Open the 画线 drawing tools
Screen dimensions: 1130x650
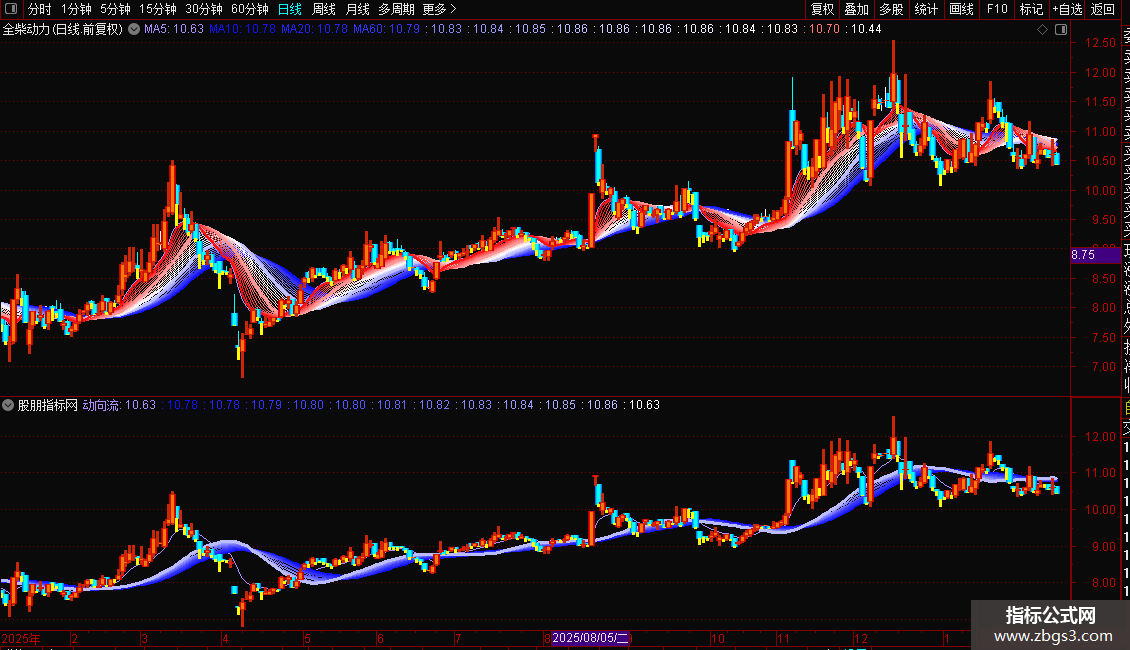[x=961, y=9]
